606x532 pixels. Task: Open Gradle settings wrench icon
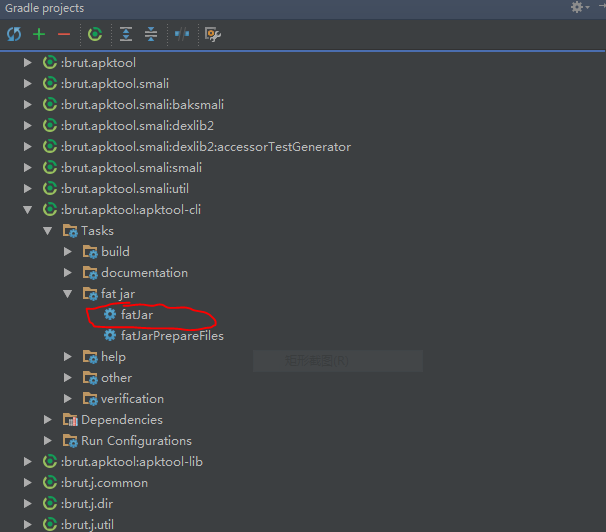pyautogui.click(x=213, y=34)
